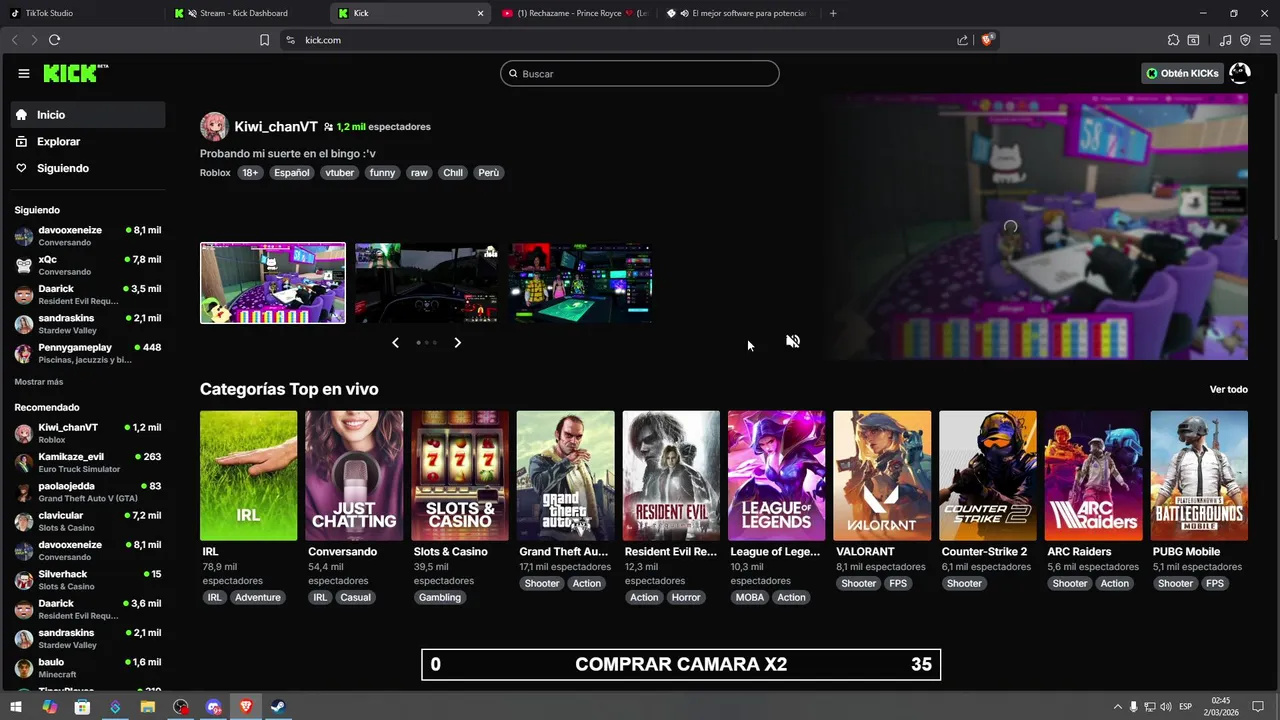1280x720 pixels.
Task: Switch to the El mejor software tab
Action: 740,13
